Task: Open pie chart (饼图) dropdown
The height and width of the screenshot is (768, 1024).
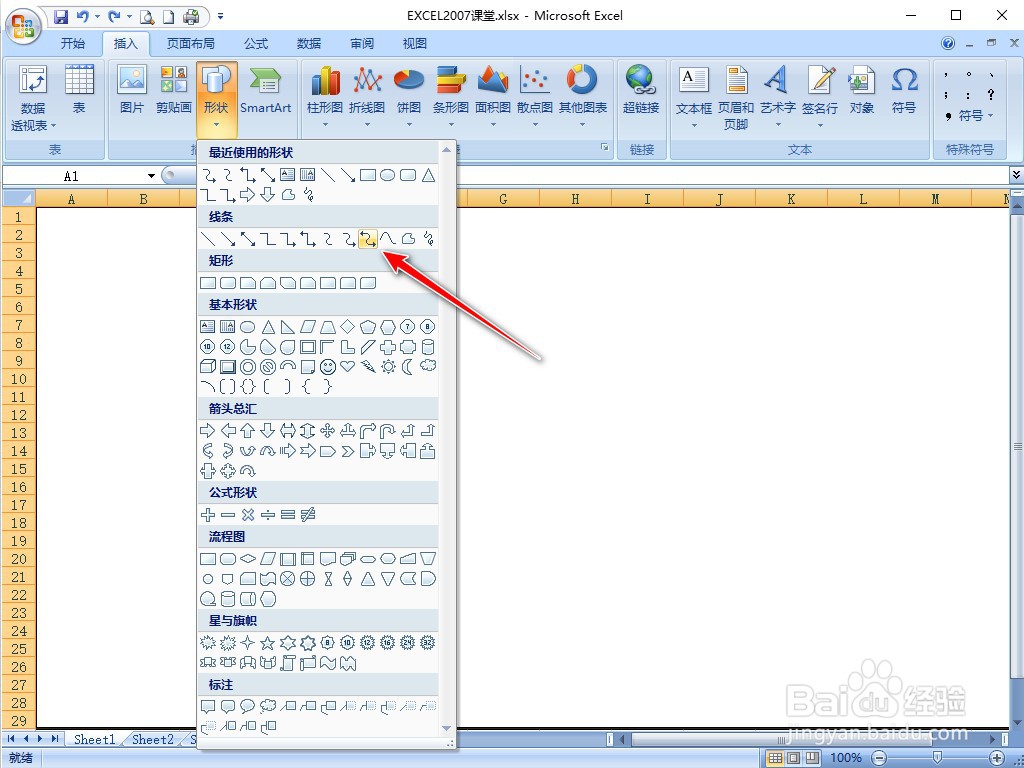Action: click(409, 97)
